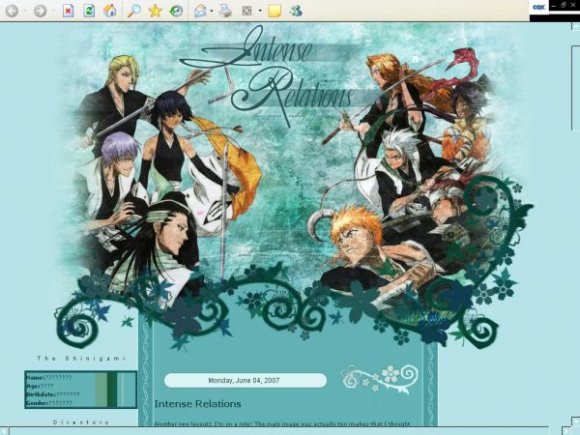Image resolution: width=580 pixels, height=435 pixels.
Task: Click the white floral swirl ornament beside date
Action: click(380, 379)
